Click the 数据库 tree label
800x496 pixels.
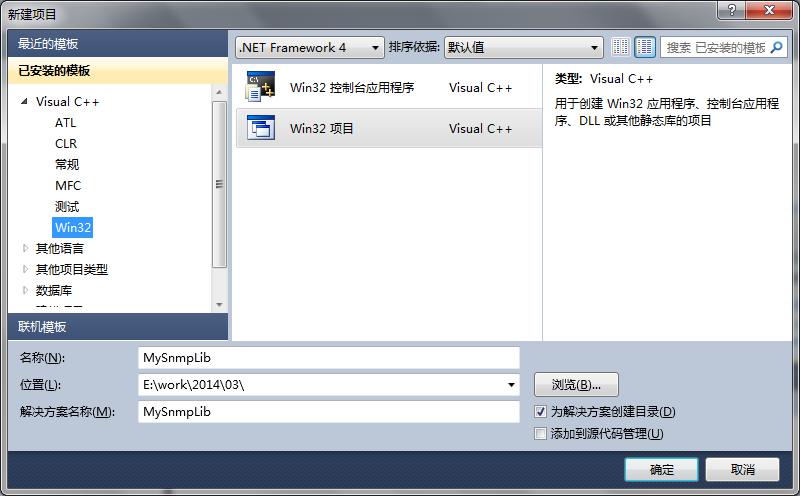pos(54,290)
